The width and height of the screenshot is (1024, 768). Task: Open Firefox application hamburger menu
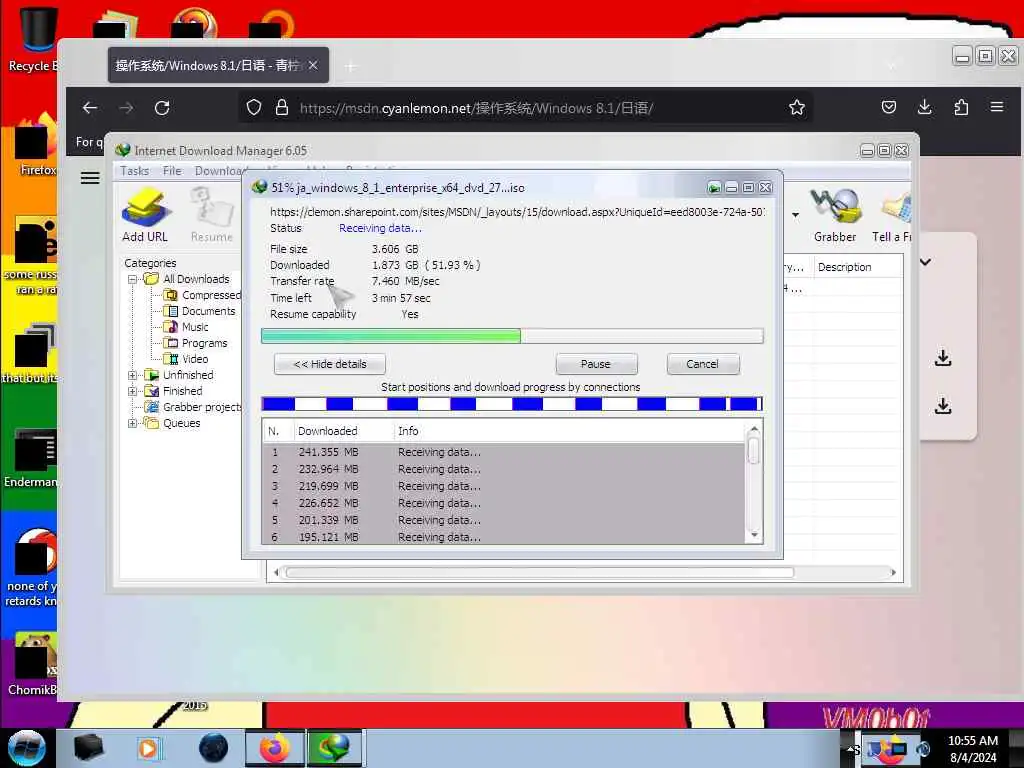pos(997,106)
